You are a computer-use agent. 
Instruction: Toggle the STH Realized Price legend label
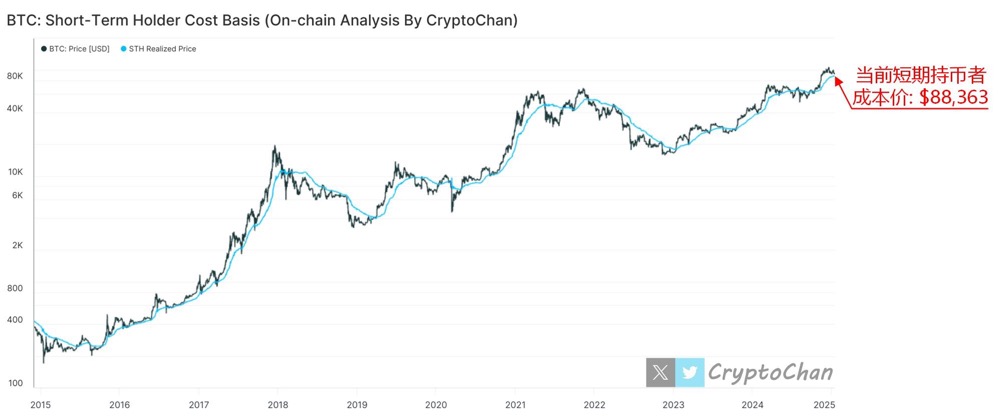coord(162,48)
